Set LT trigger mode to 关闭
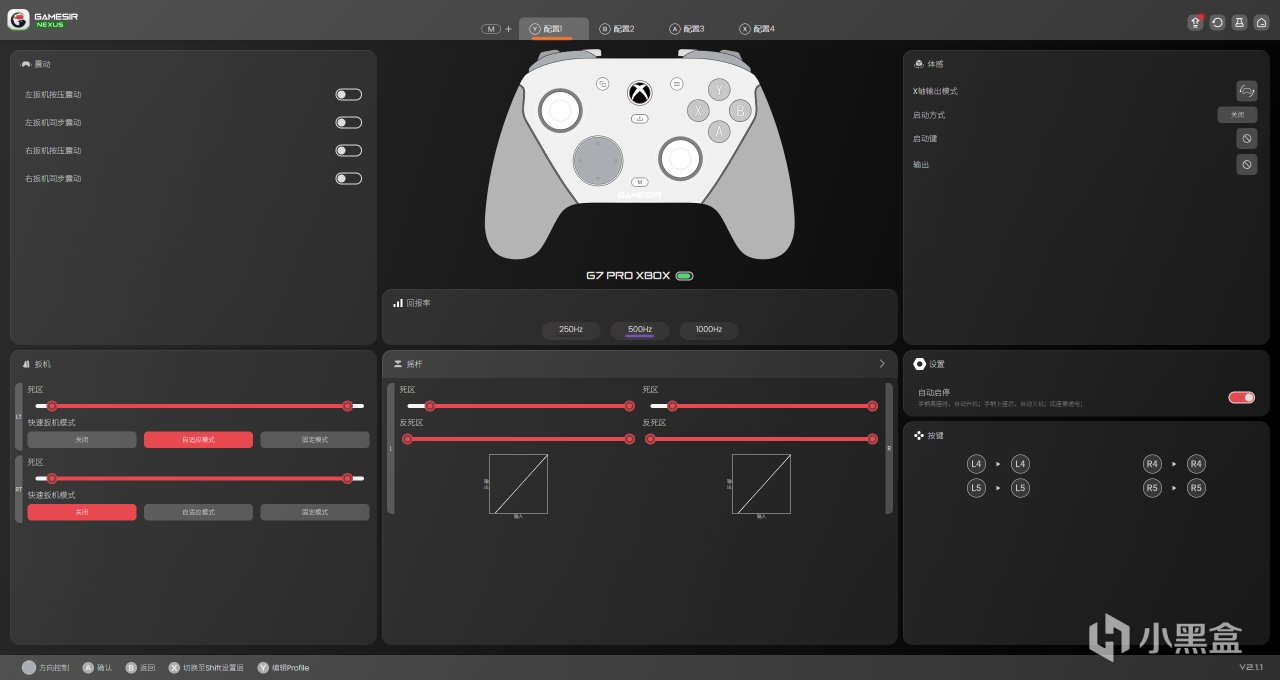The height and width of the screenshot is (680, 1280). (x=82, y=440)
